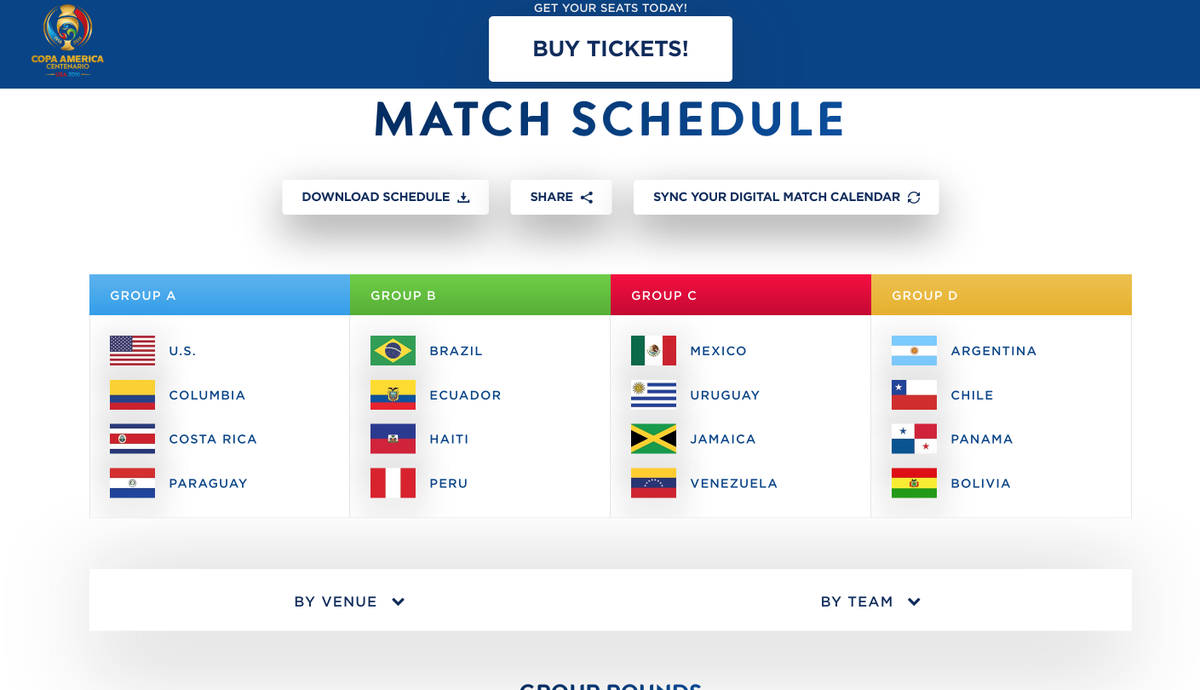The image size is (1200, 690).
Task: Open the Group A header tab
Action: click(219, 295)
